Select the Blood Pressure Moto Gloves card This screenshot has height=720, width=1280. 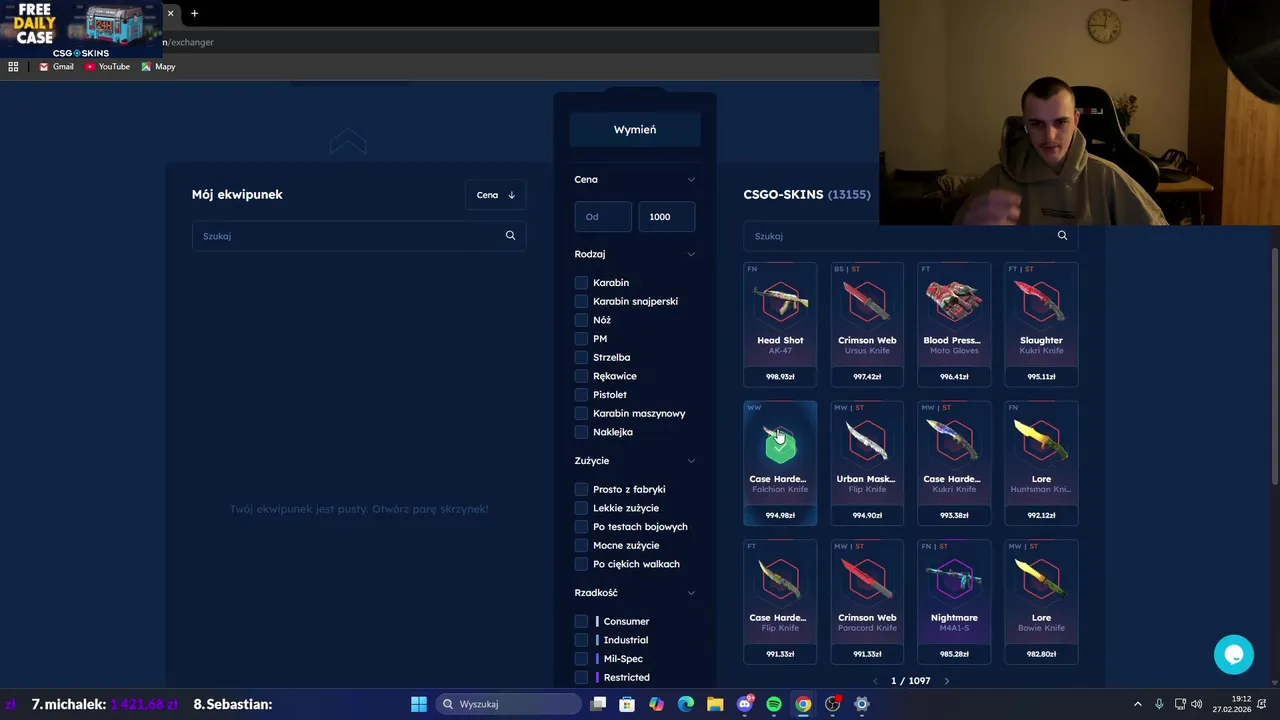tap(954, 324)
